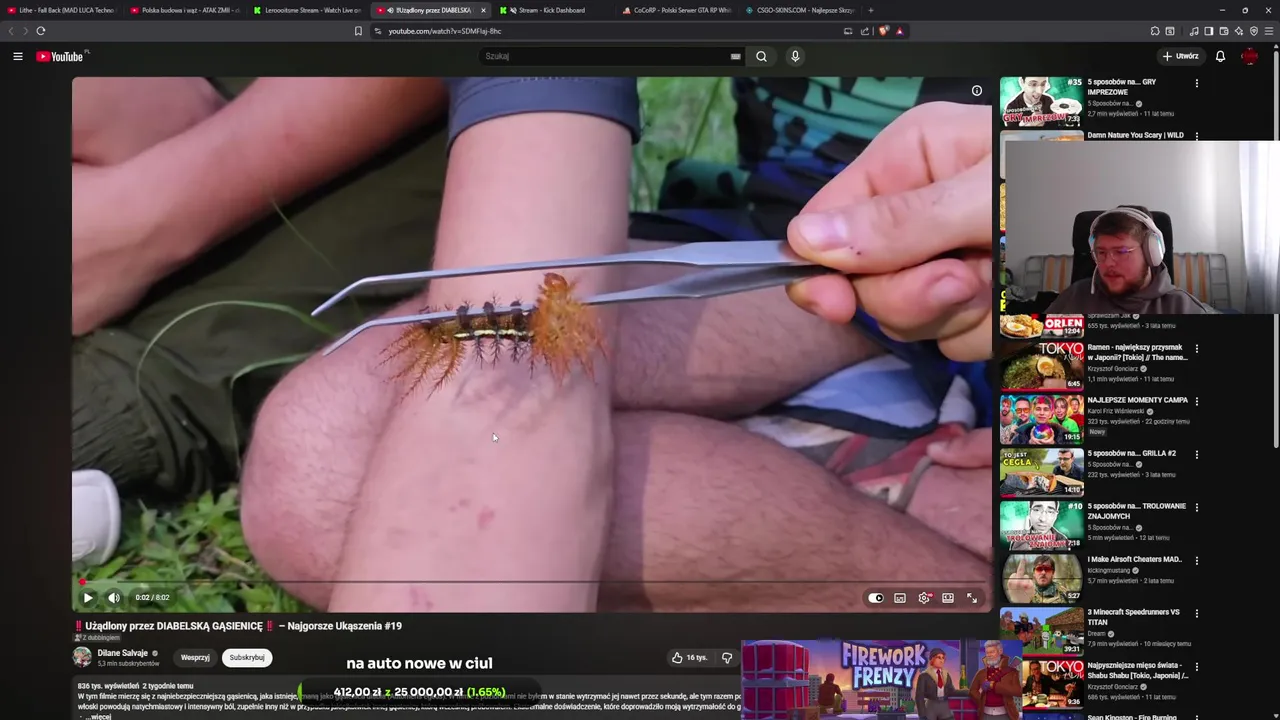The image size is (1280, 720).
Task: Open options for Ramen największy przysmak video
Action: point(1197,349)
